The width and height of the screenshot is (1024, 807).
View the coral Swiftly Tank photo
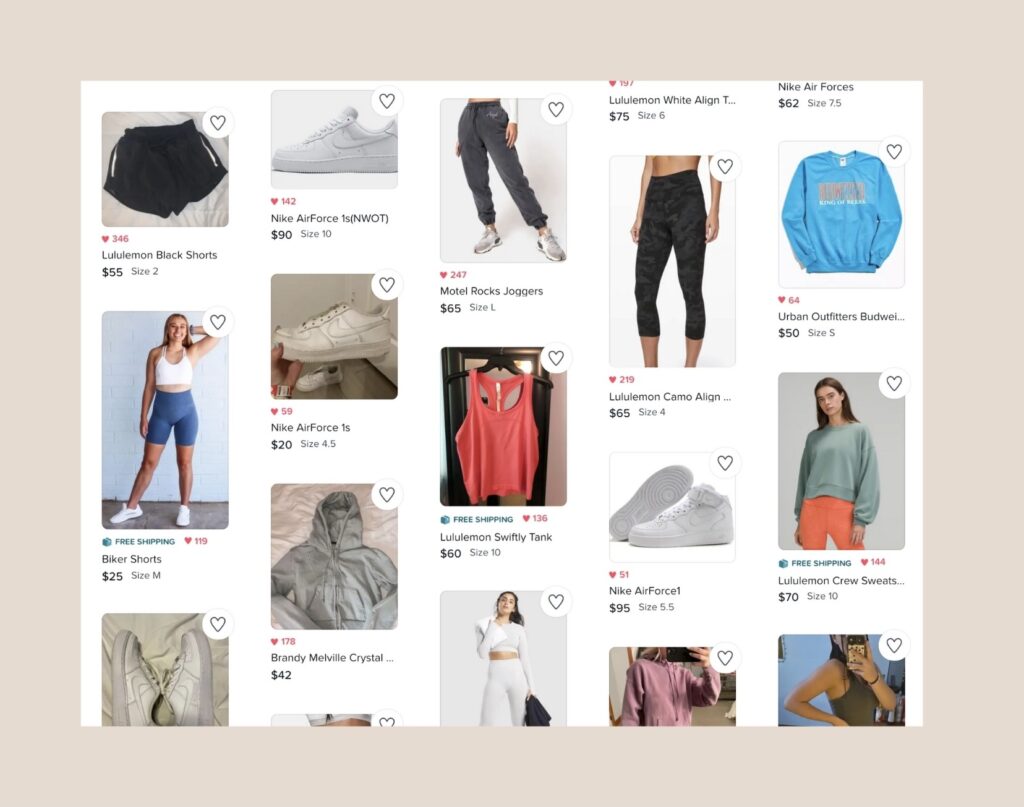pyautogui.click(x=503, y=426)
